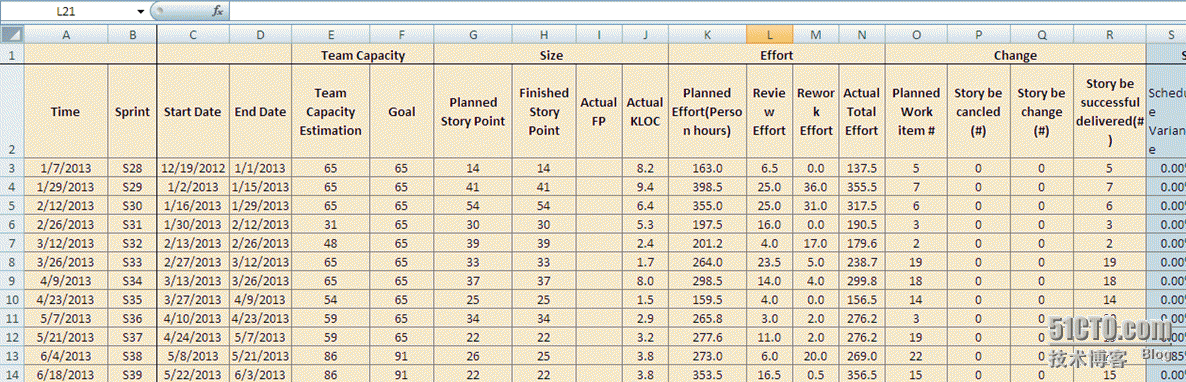The width and height of the screenshot is (1186, 382).
Task: Click the 'Story be successful delivered(#)' heading cell
Action: tap(1109, 112)
